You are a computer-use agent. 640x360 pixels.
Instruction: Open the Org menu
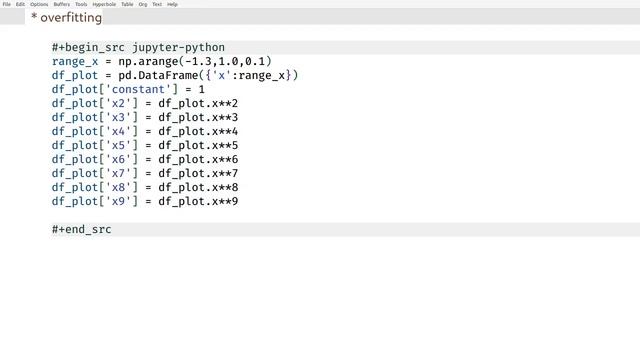pyautogui.click(x=142, y=4)
